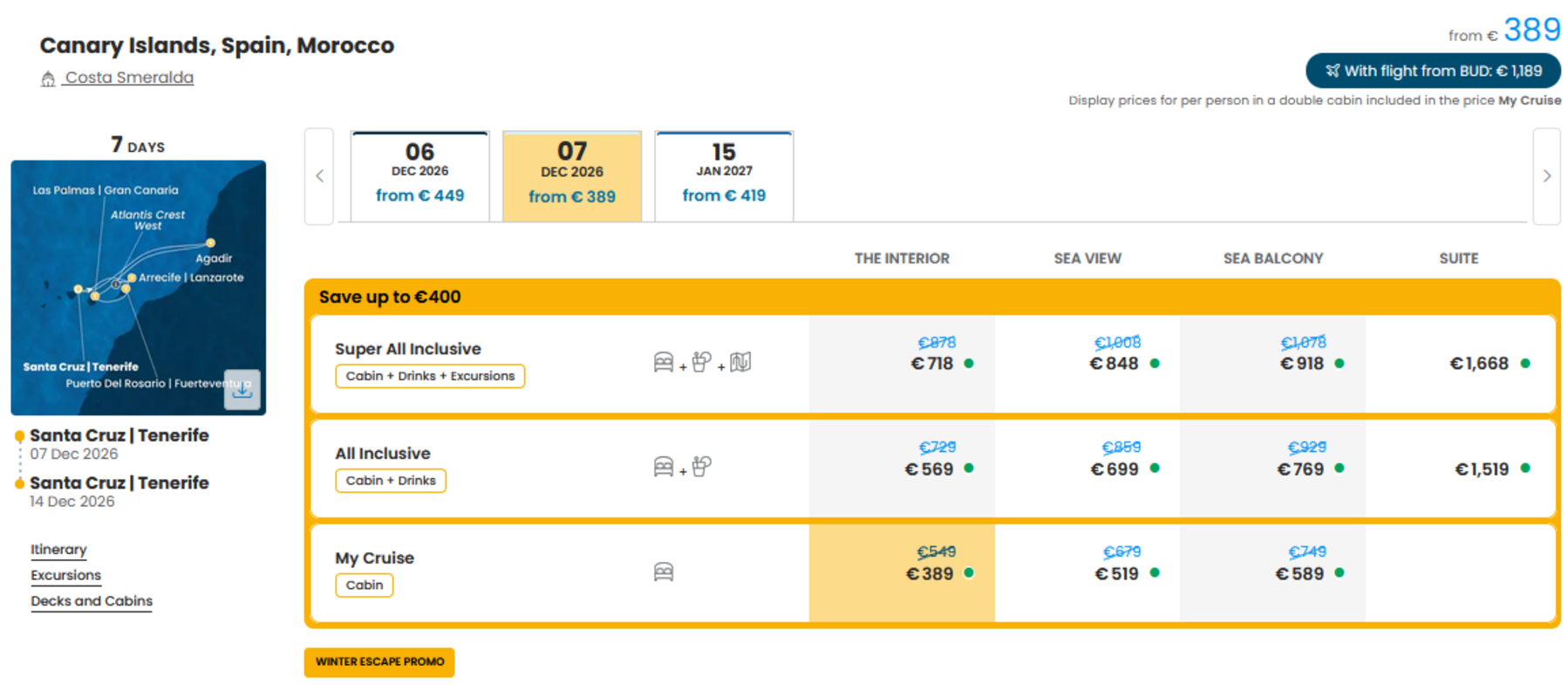This screenshot has width=1568, height=698.
Task: Click the Winter Escape Promo badge
Action: (x=379, y=662)
